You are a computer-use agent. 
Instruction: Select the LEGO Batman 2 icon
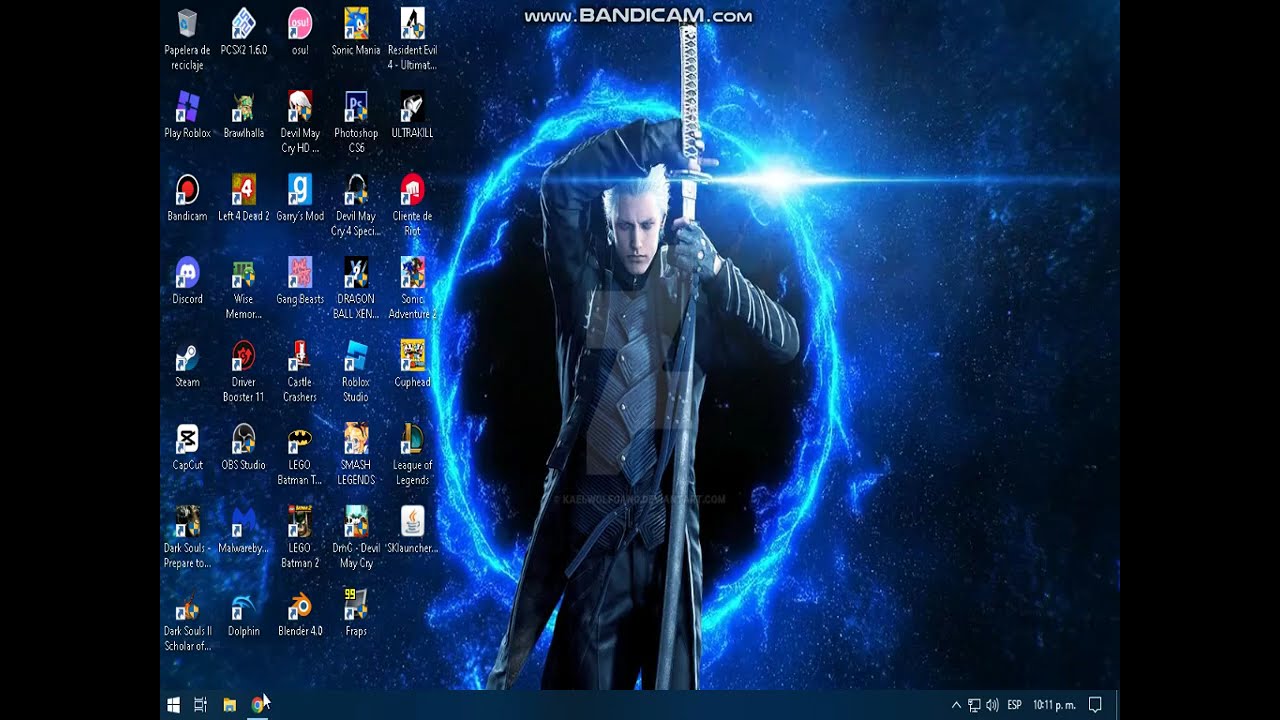point(300,537)
